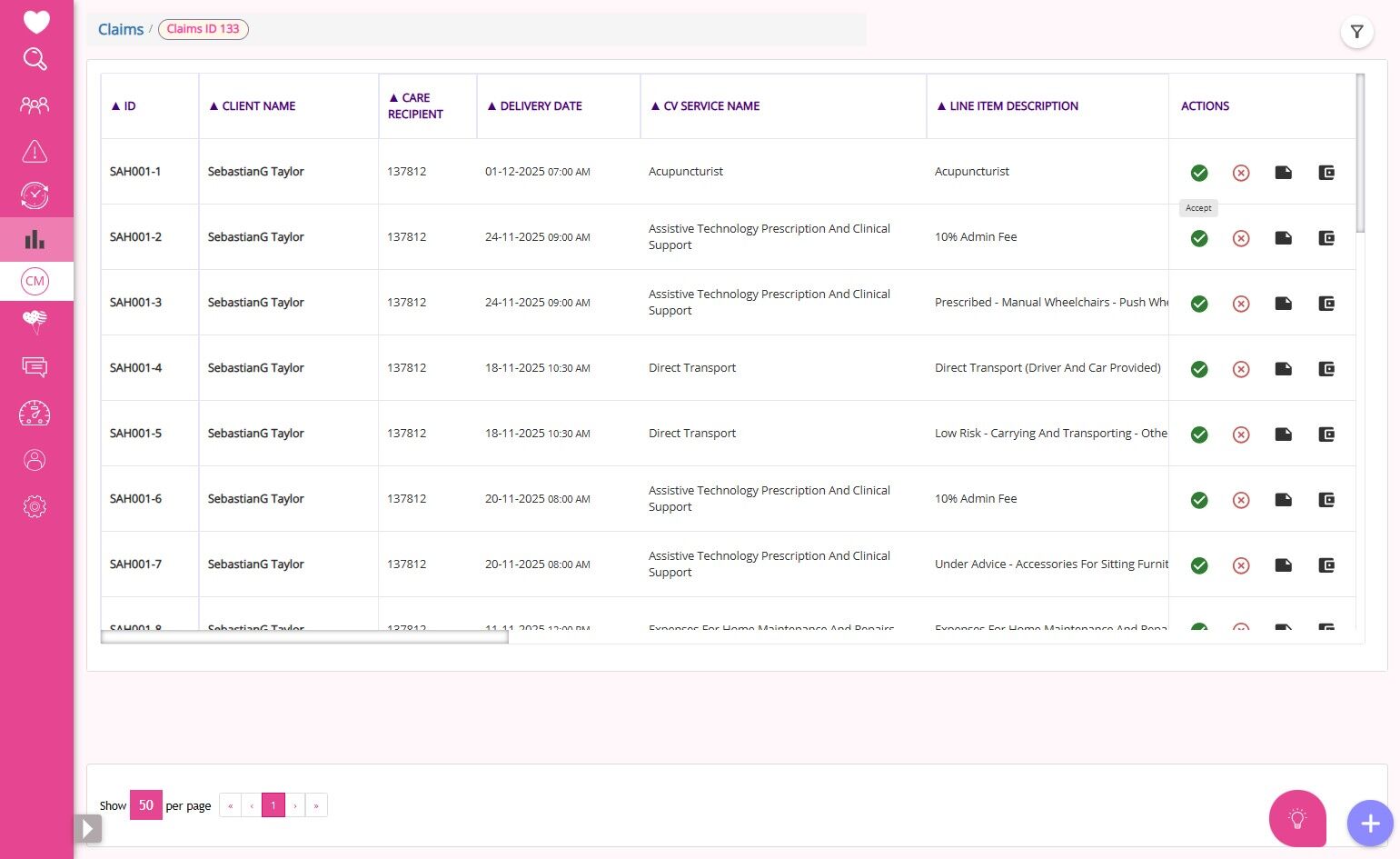The image size is (1400, 859).
Task: Go to the previous page of results
Action: 252,805
